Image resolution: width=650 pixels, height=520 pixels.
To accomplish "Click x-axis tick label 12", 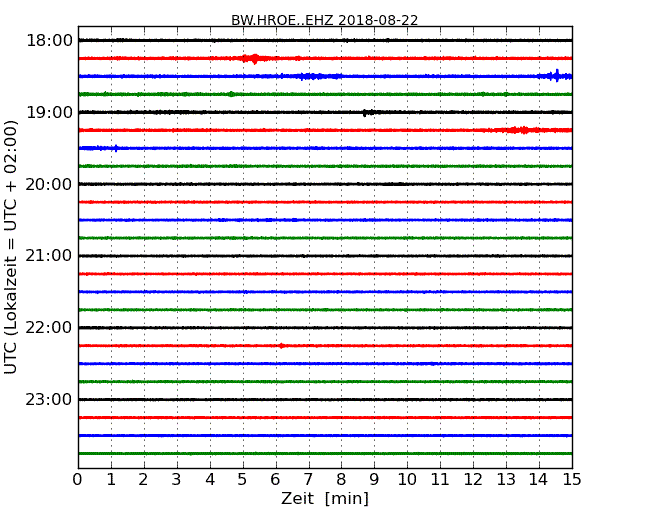I will pos(473,480).
